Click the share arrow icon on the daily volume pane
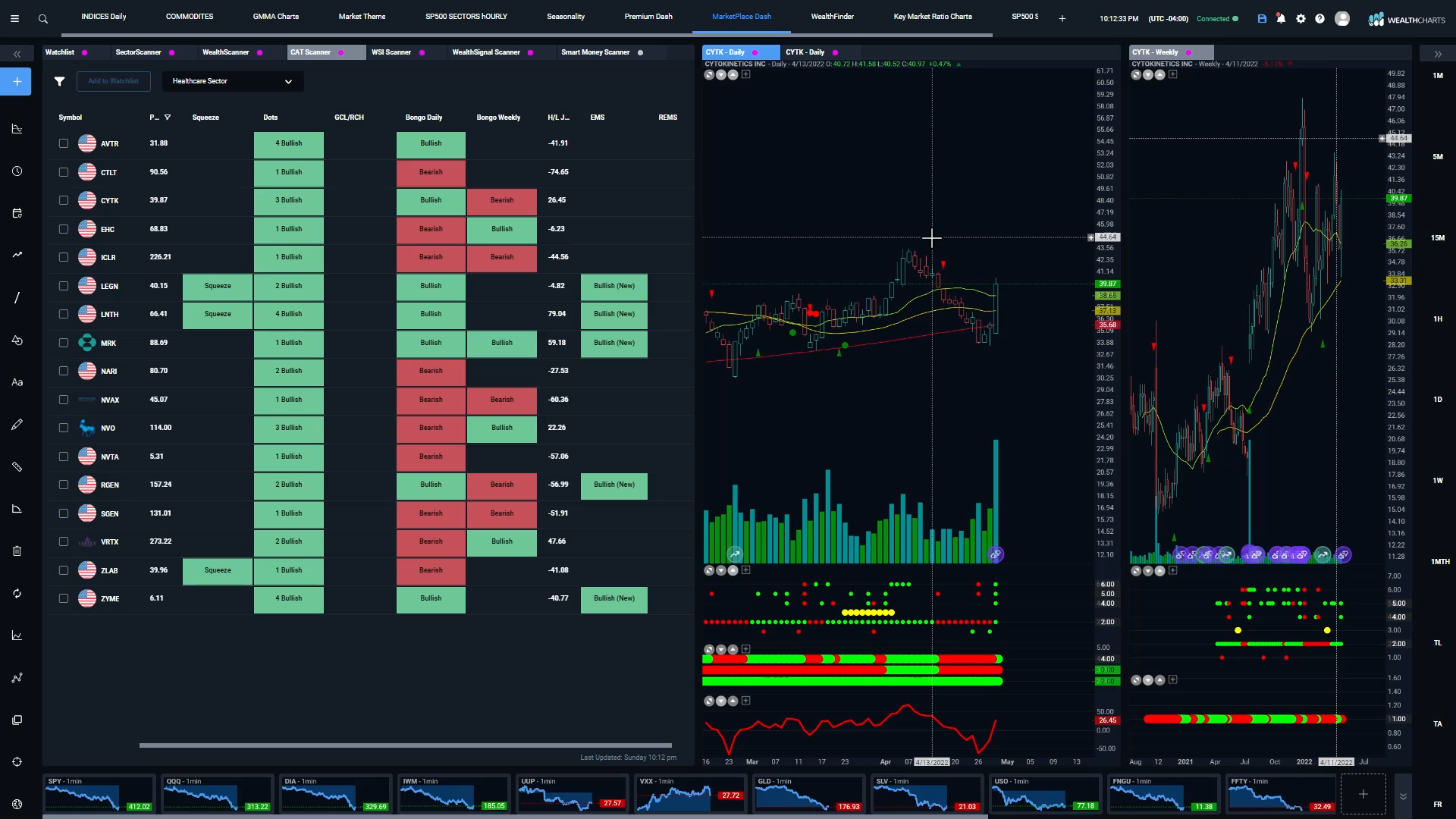Screen dimensions: 1456x819 pos(734,554)
